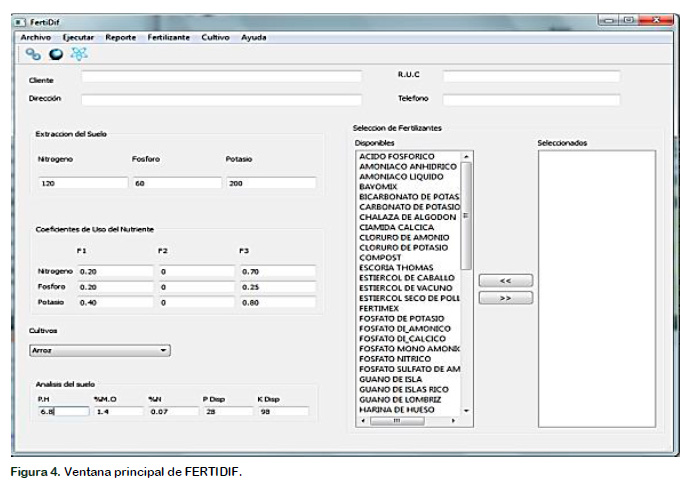
Task: Select FOSFATO NITRICO fertilizer
Action: [x=395, y=359]
